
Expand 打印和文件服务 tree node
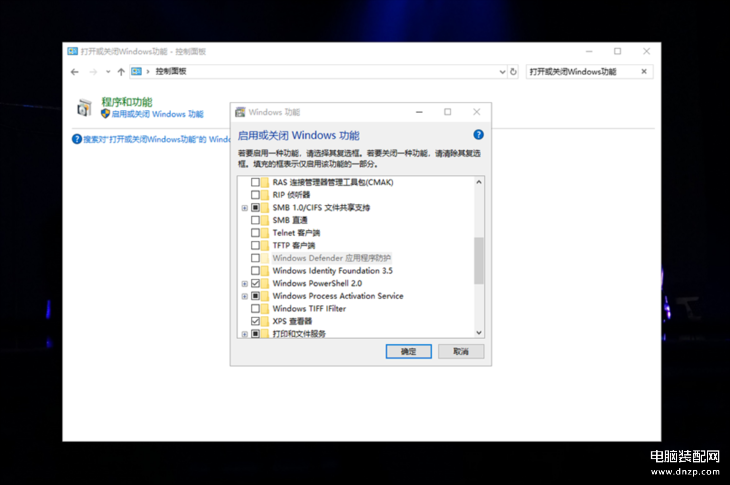[x=244, y=334]
